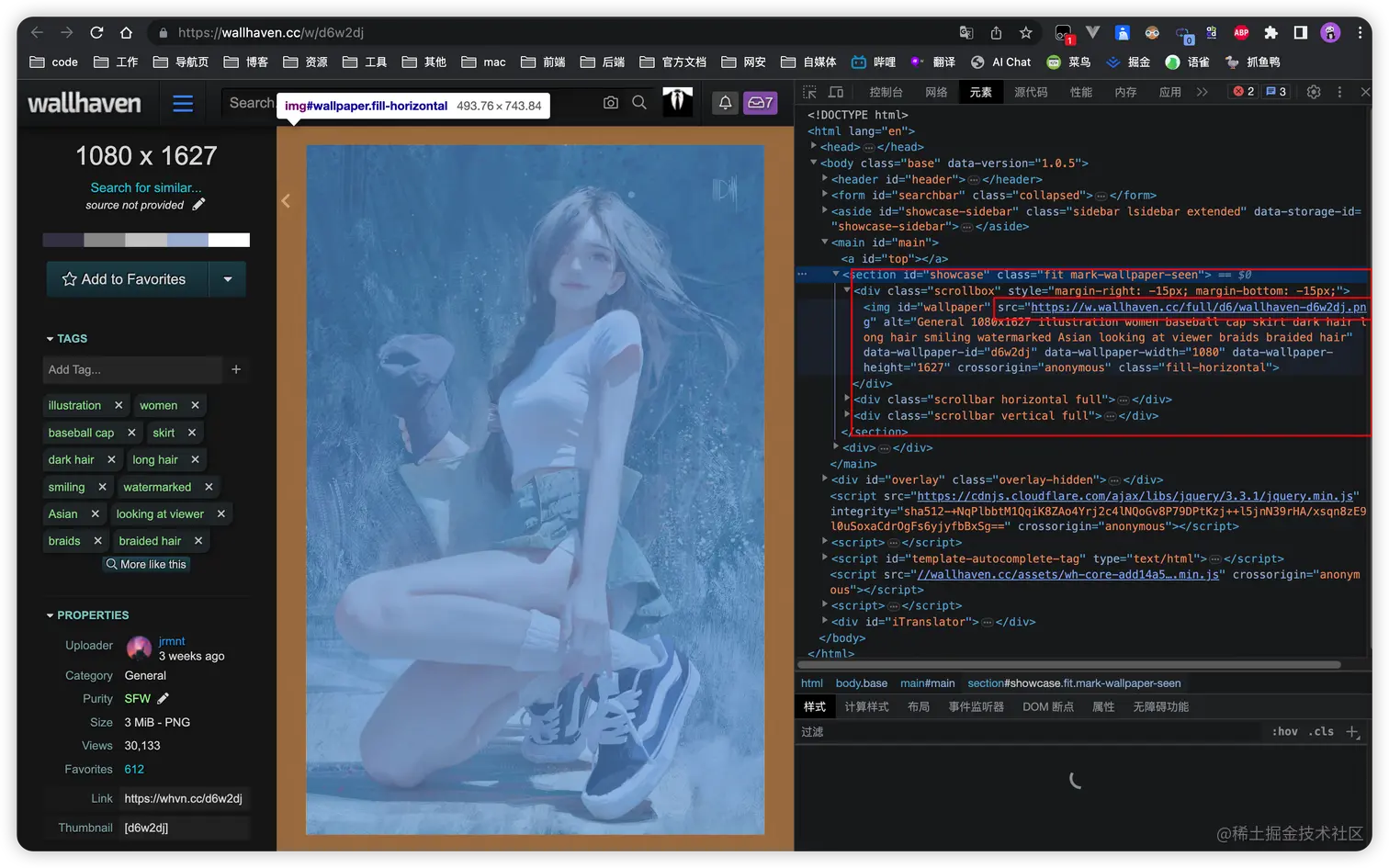Click Add to Favorites button
The image size is (1389, 868).
129,279
